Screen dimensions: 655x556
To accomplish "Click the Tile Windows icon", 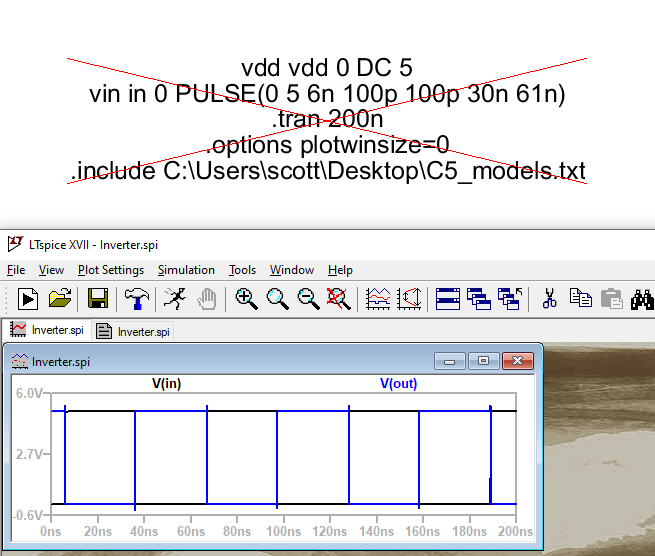I will 448,298.
